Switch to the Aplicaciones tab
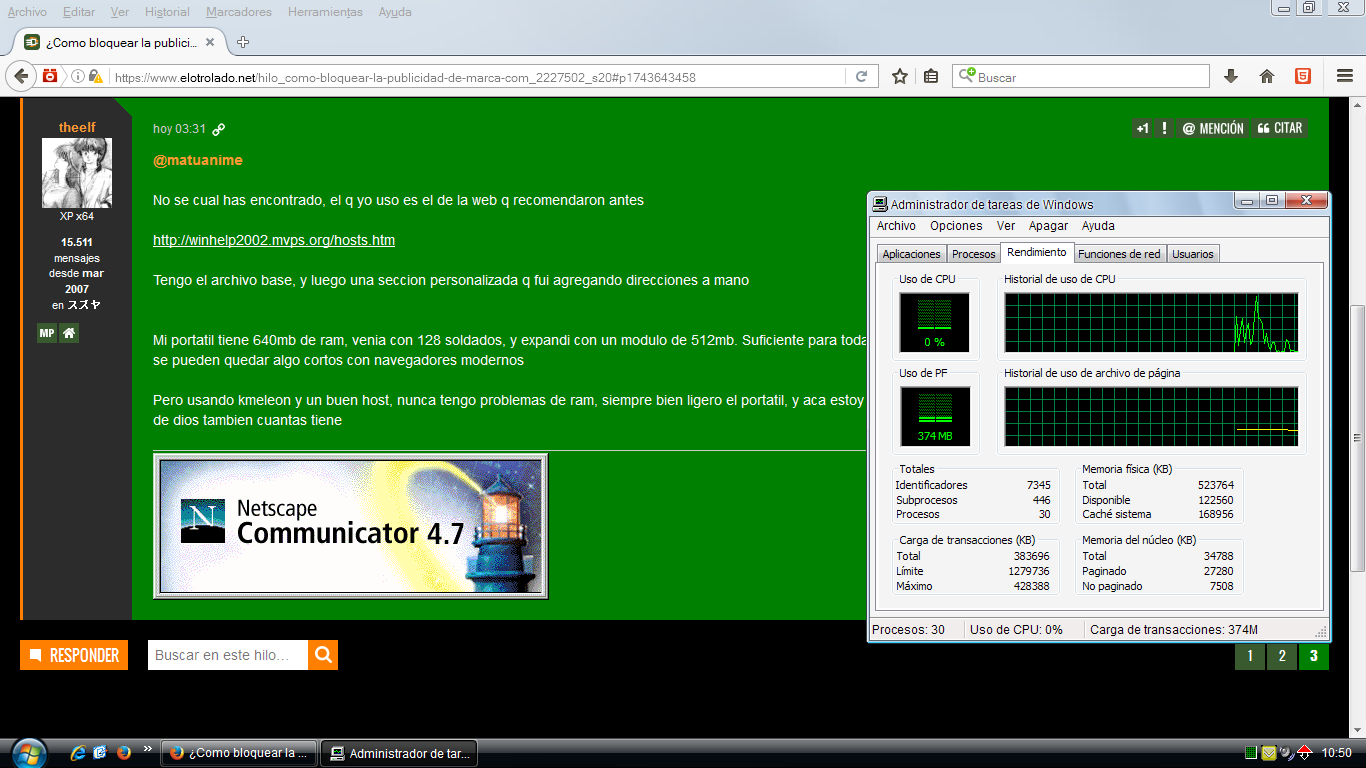 tap(911, 254)
